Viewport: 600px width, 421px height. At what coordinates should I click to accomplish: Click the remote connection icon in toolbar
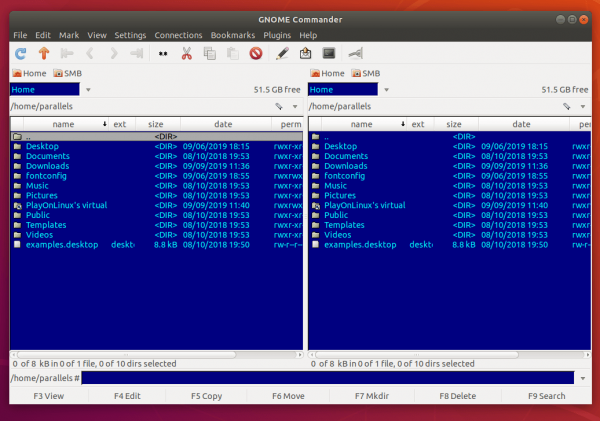click(355, 54)
